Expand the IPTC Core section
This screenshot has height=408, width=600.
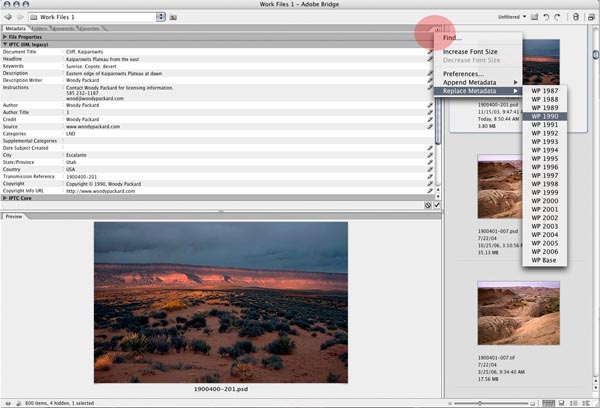coord(6,198)
